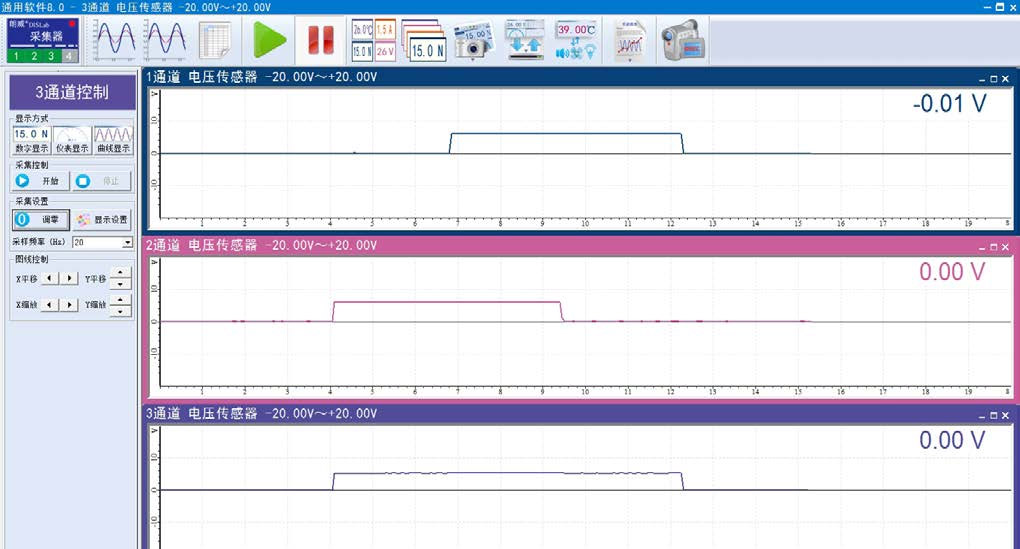
Task: Click the camera snapshot icon in toolbar
Action: coord(474,40)
